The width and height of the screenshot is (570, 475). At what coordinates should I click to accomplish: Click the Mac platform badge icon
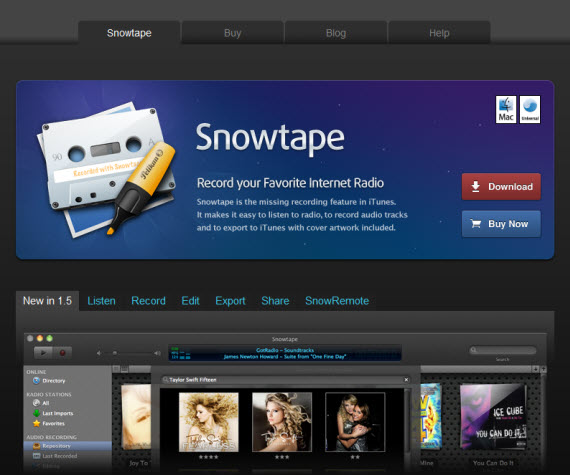point(506,109)
